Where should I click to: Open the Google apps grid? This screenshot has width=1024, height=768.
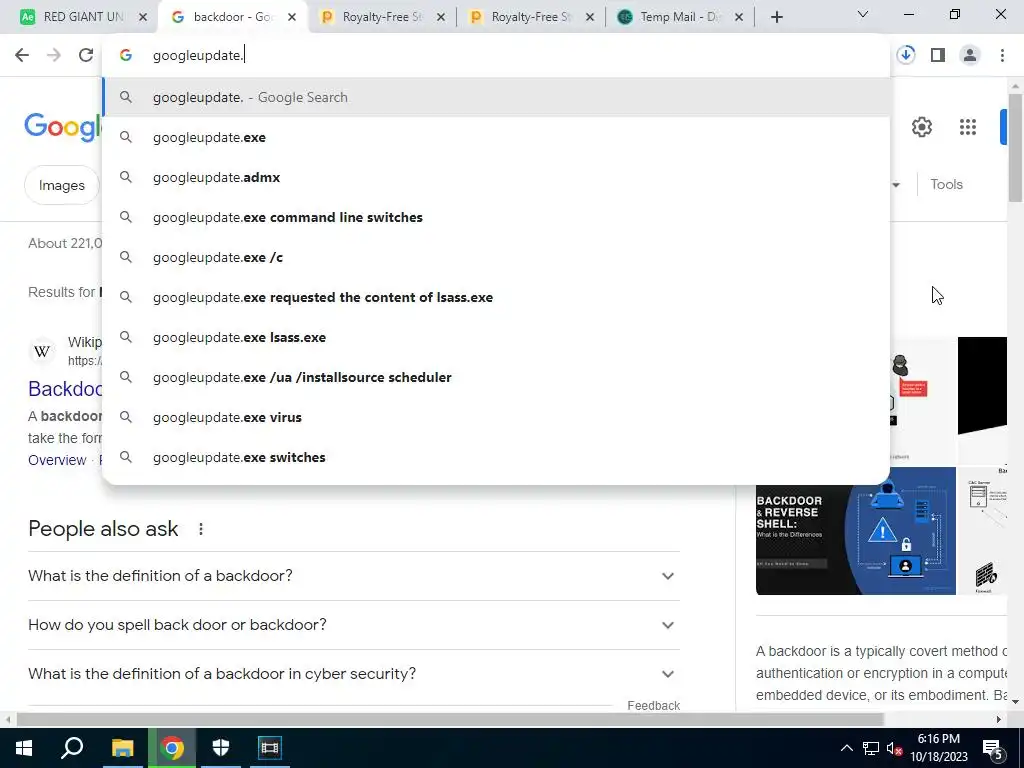click(x=968, y=127)
